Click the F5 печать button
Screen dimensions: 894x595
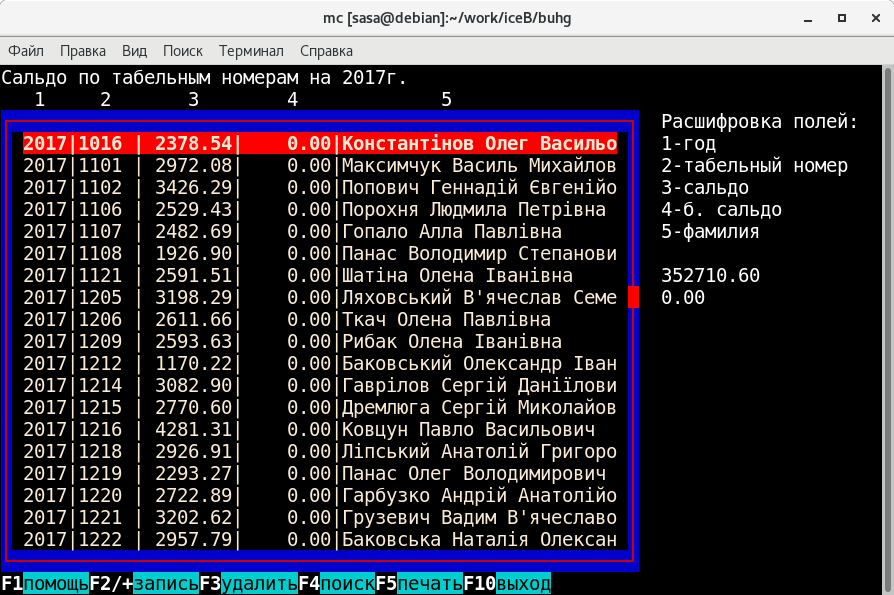(419, 584)
